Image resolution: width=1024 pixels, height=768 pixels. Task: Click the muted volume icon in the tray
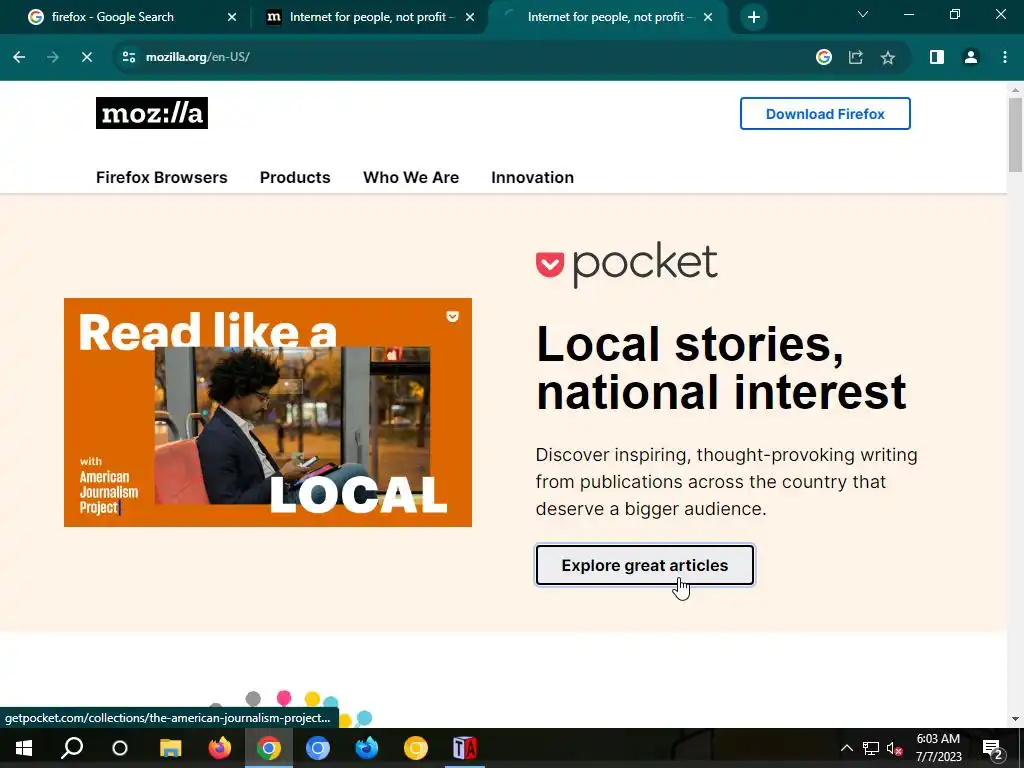click(895, 748)
